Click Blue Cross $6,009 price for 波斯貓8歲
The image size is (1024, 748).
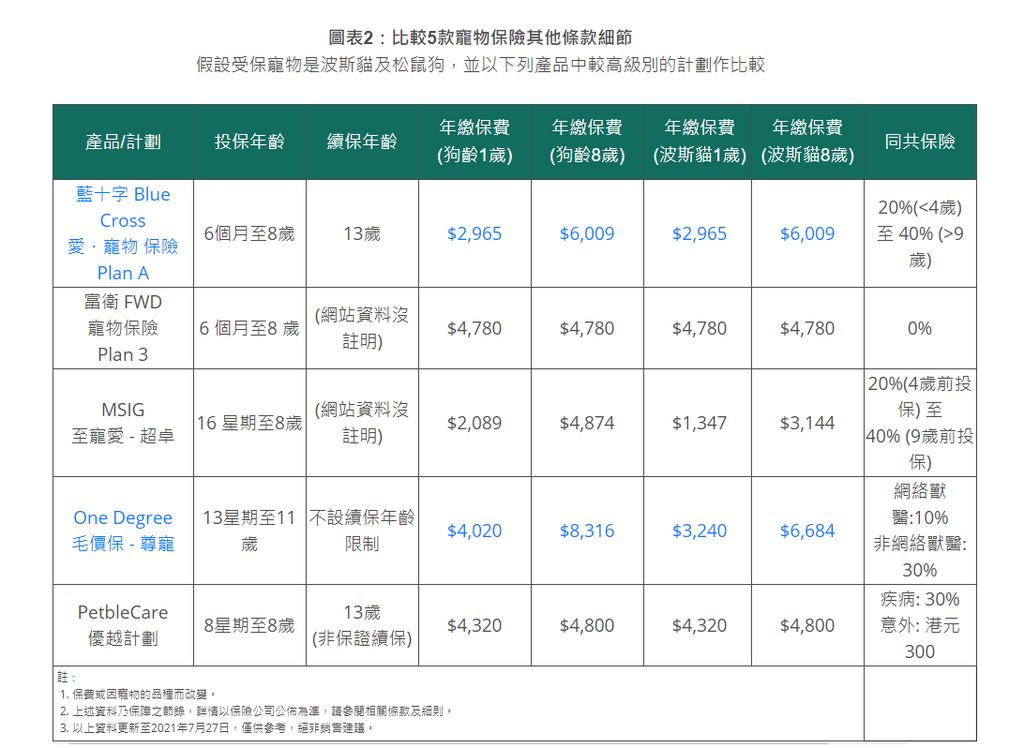click(x=807, y=234)
